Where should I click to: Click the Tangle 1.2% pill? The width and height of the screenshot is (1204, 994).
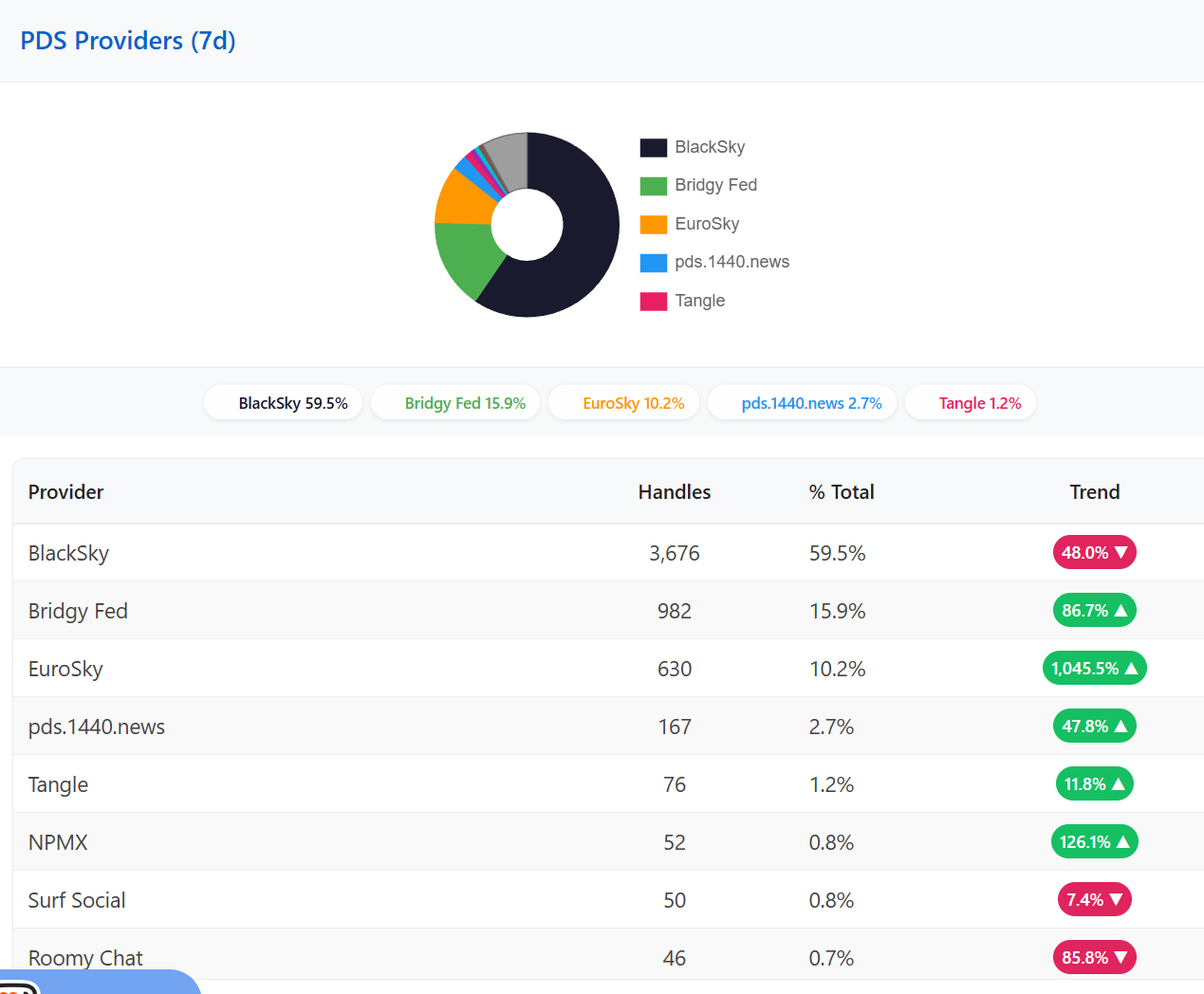(x=971, y=403)
